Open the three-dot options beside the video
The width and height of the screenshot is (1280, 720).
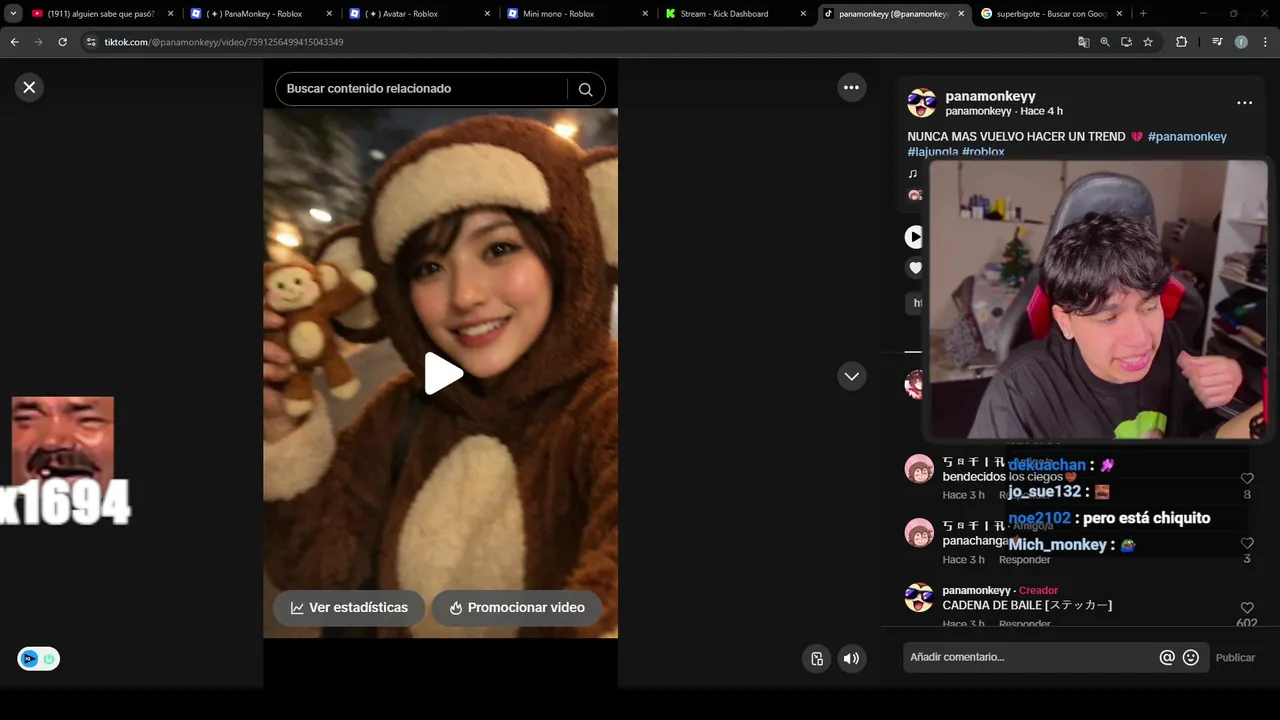[x=851, y=87]
